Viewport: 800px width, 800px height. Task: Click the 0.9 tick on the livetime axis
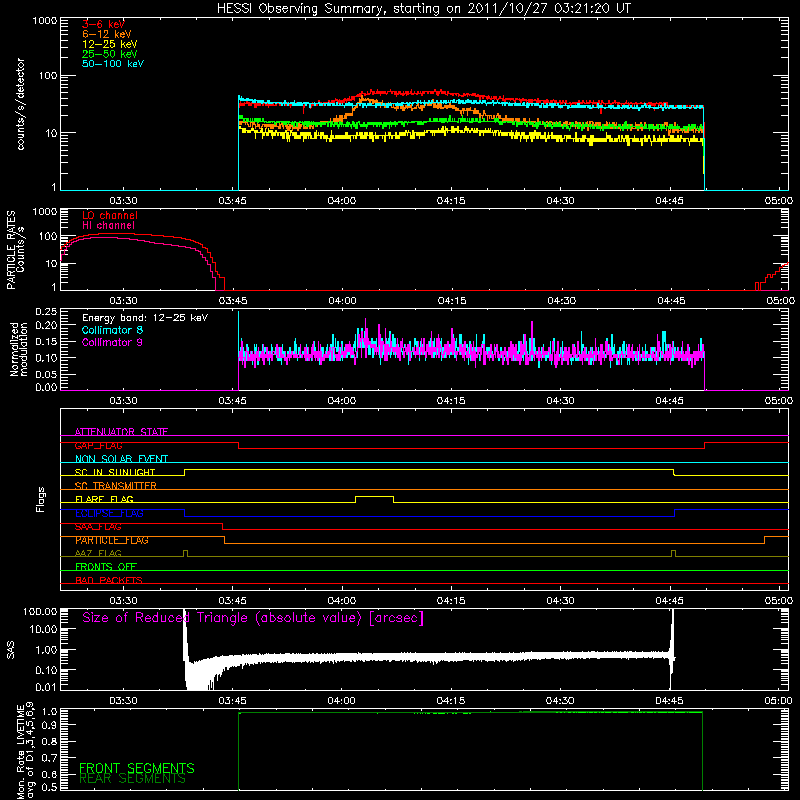(51, 724)
